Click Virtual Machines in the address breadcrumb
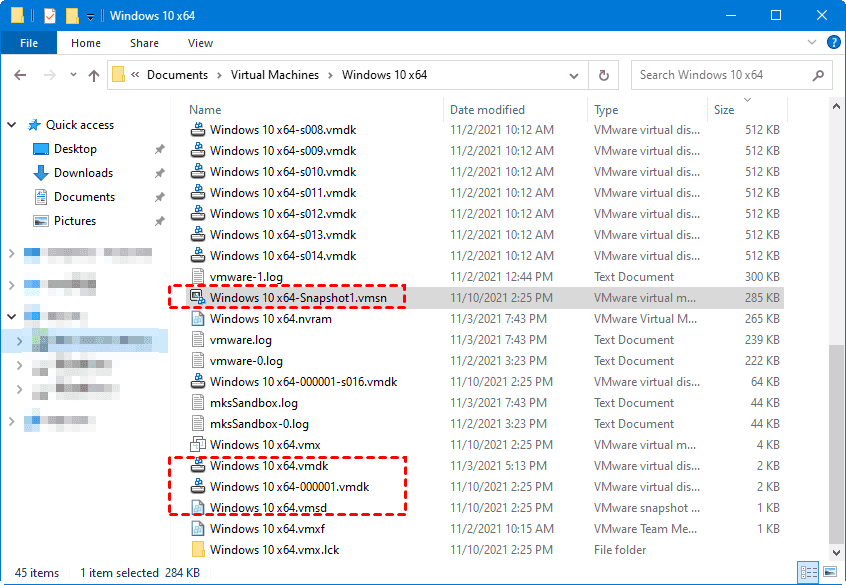 275,74
